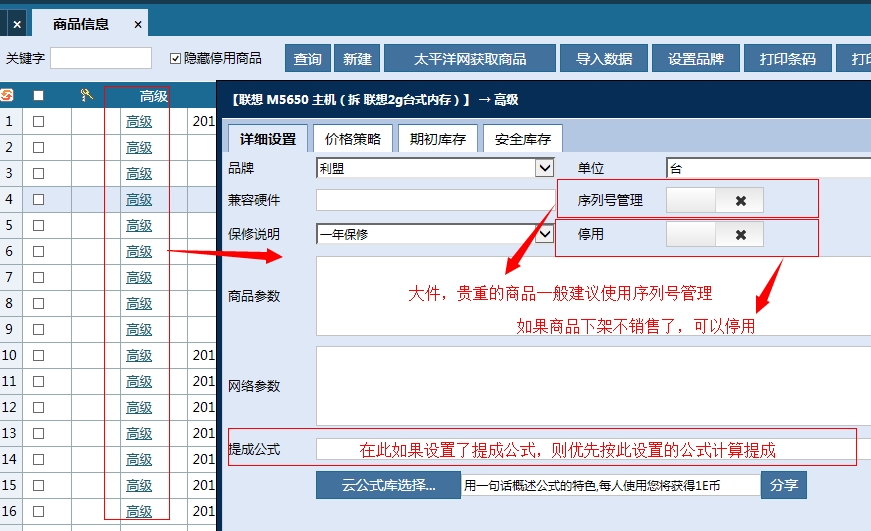The width and height of the screenshot is (871, 531).
Task: Click the 新建 button
Action: [x=357, y=58]
